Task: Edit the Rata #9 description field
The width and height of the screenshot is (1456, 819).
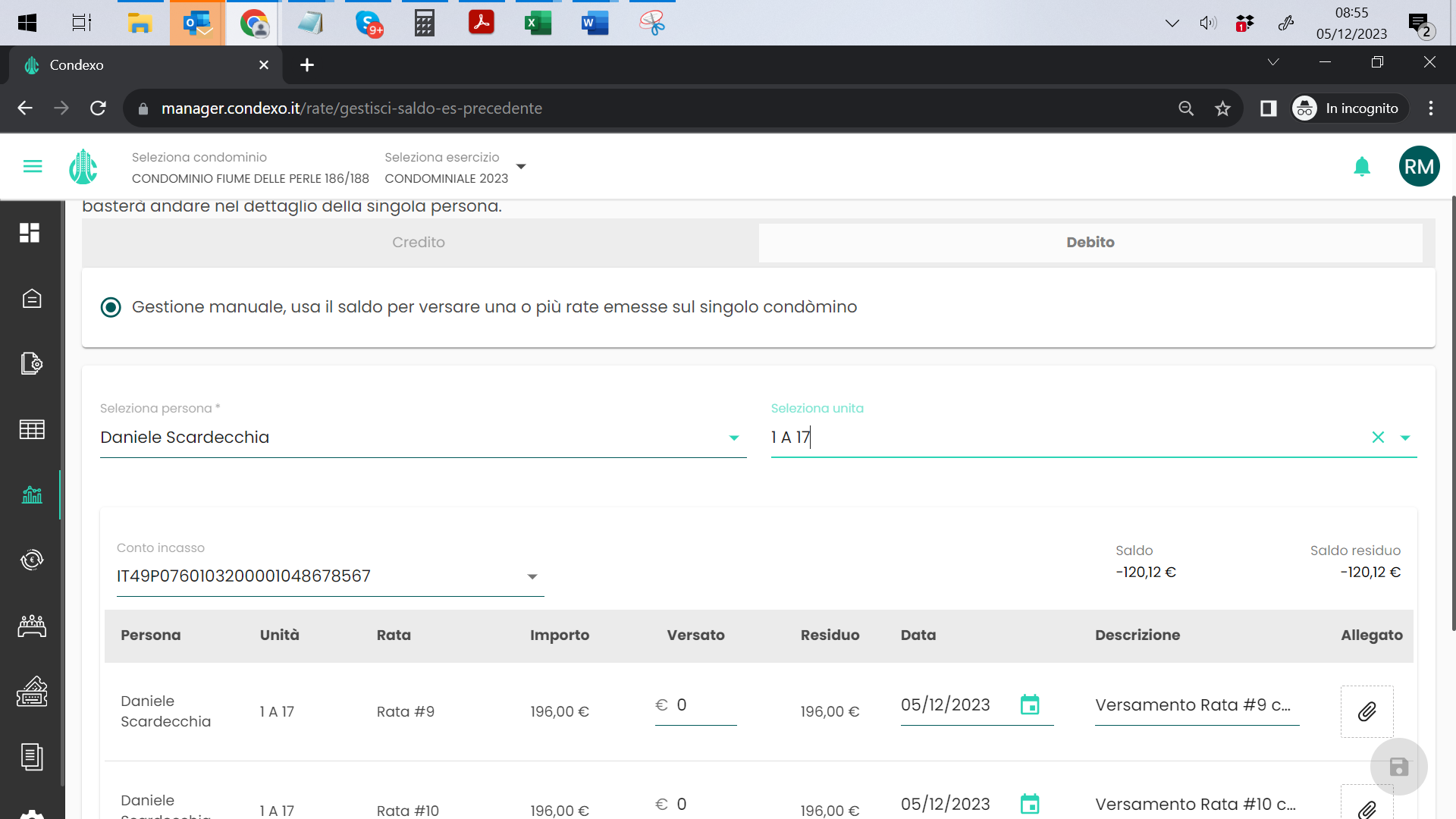Action: pyautogui.click(x=1197, y=705)
